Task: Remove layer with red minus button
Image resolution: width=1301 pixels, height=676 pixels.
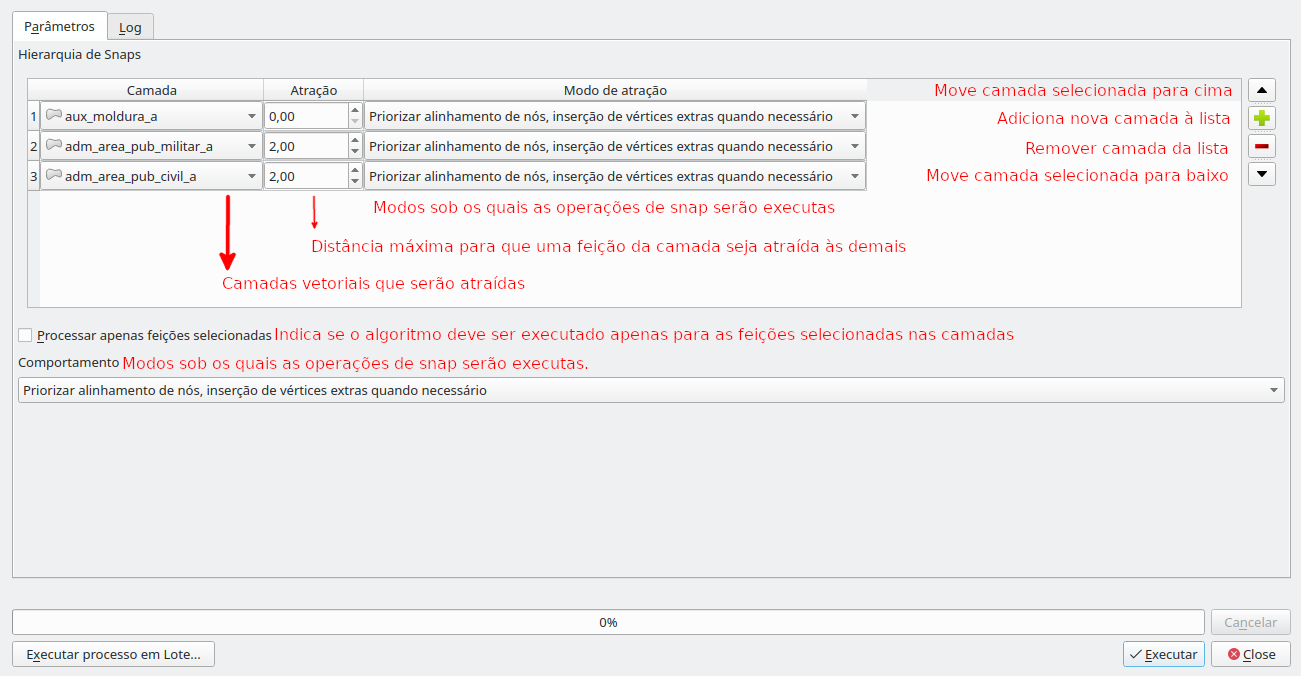Action: click(x=1262, y=147)
